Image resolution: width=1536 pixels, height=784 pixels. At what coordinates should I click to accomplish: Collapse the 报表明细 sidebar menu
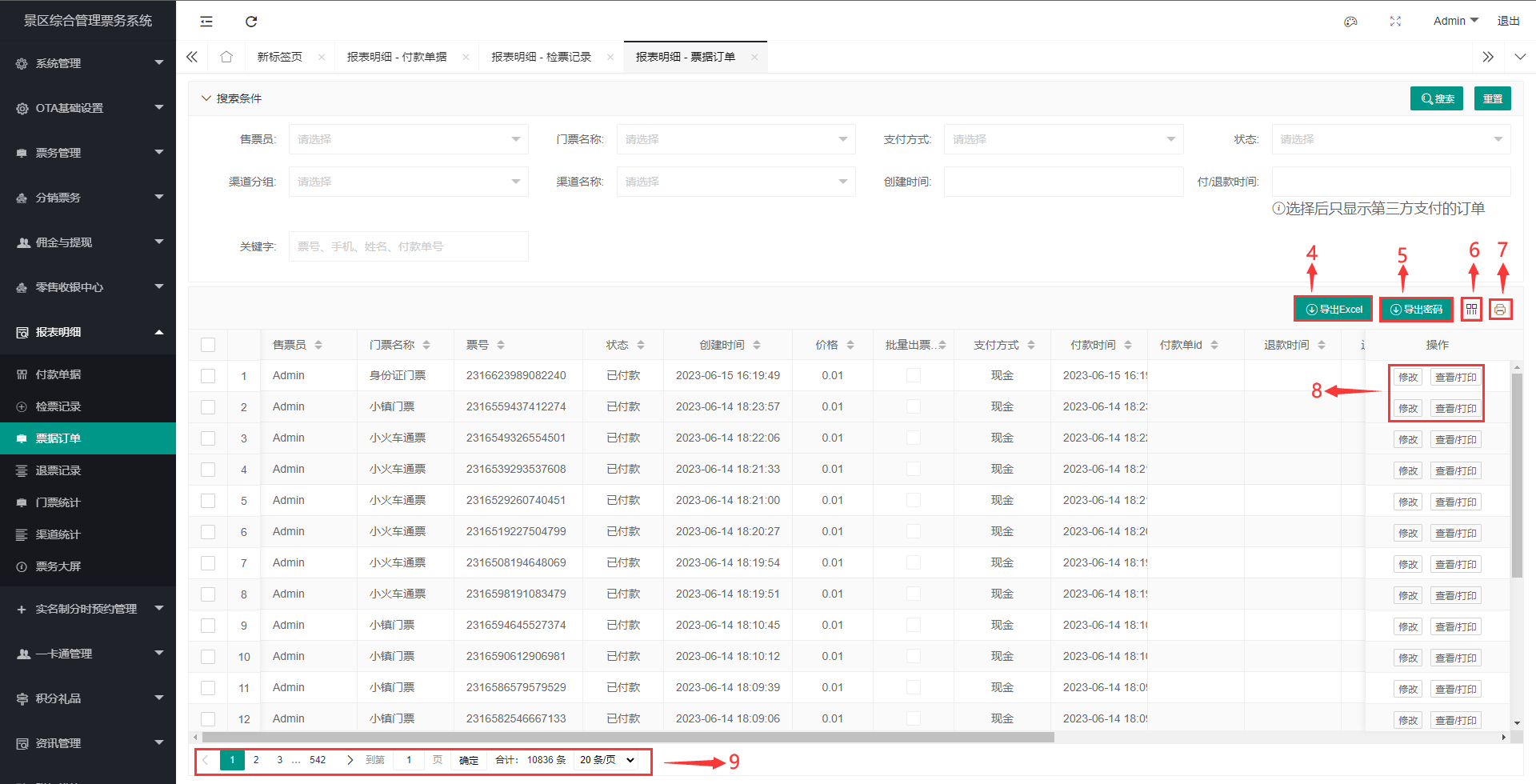[88, 332]
